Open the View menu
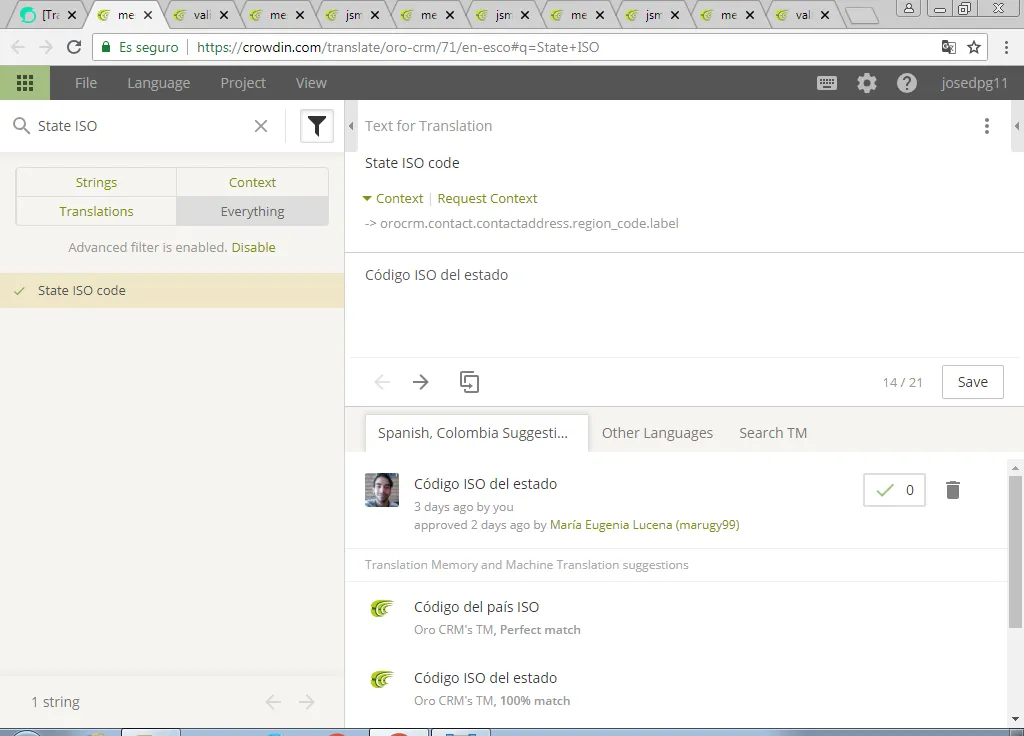 (311, 83)
